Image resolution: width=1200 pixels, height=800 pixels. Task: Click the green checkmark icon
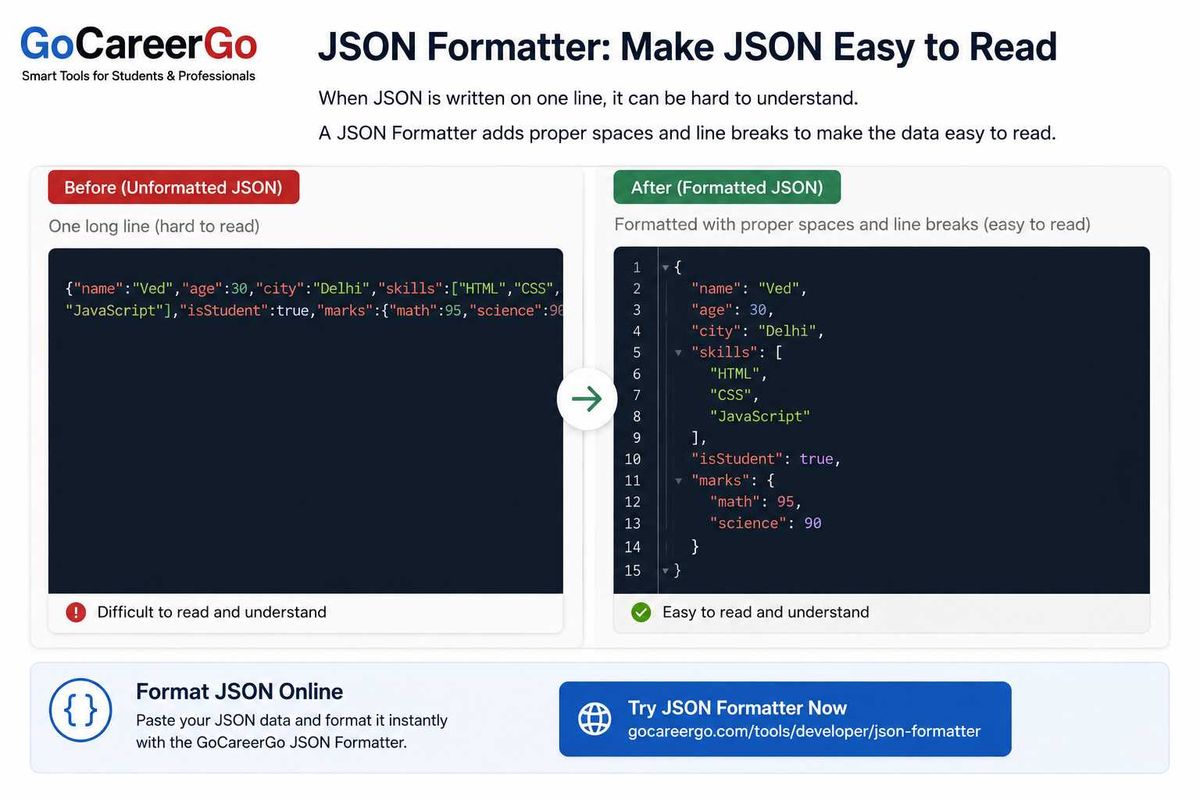[x=641, y=612]
